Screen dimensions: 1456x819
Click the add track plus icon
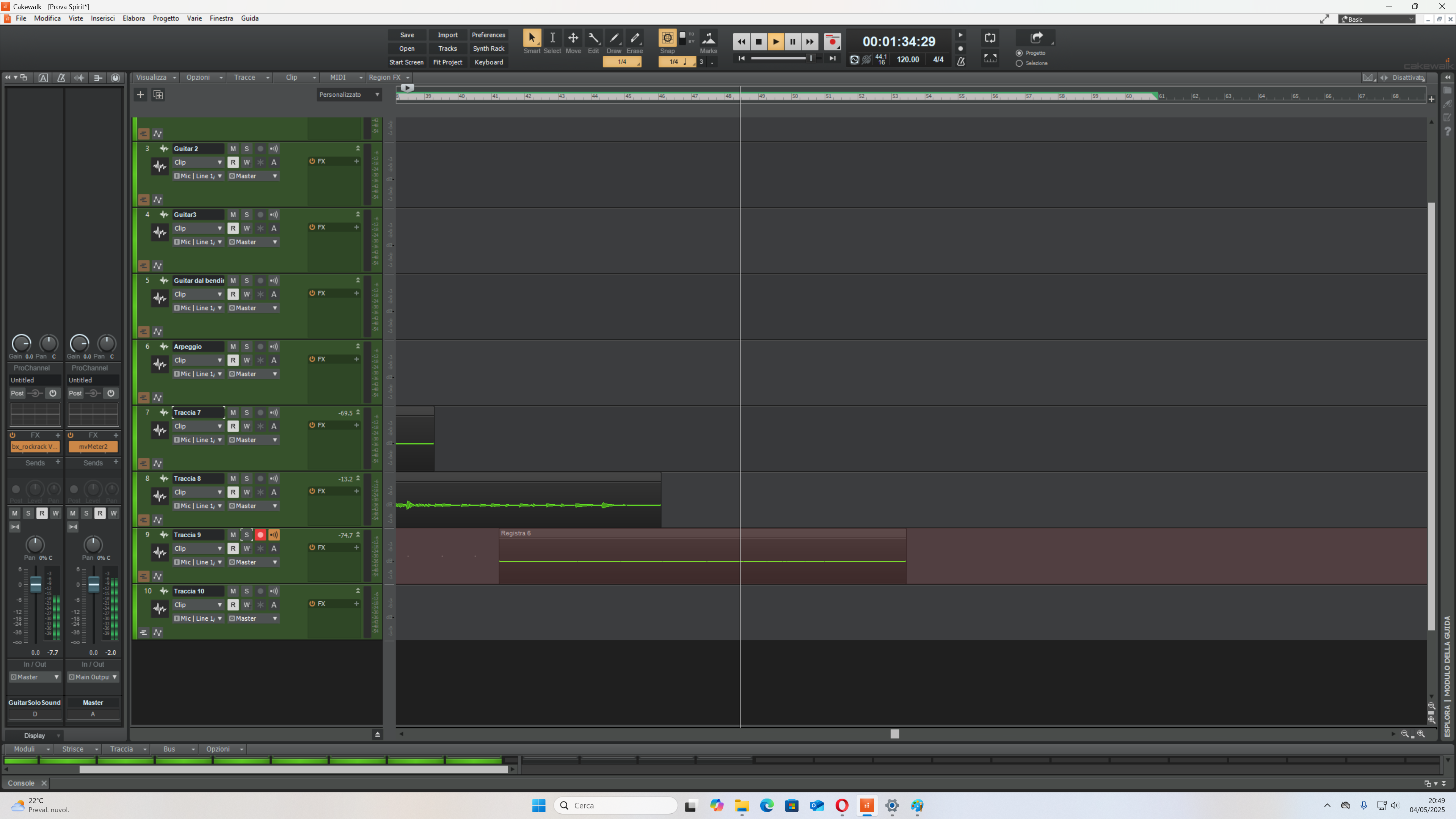(140, 94)
